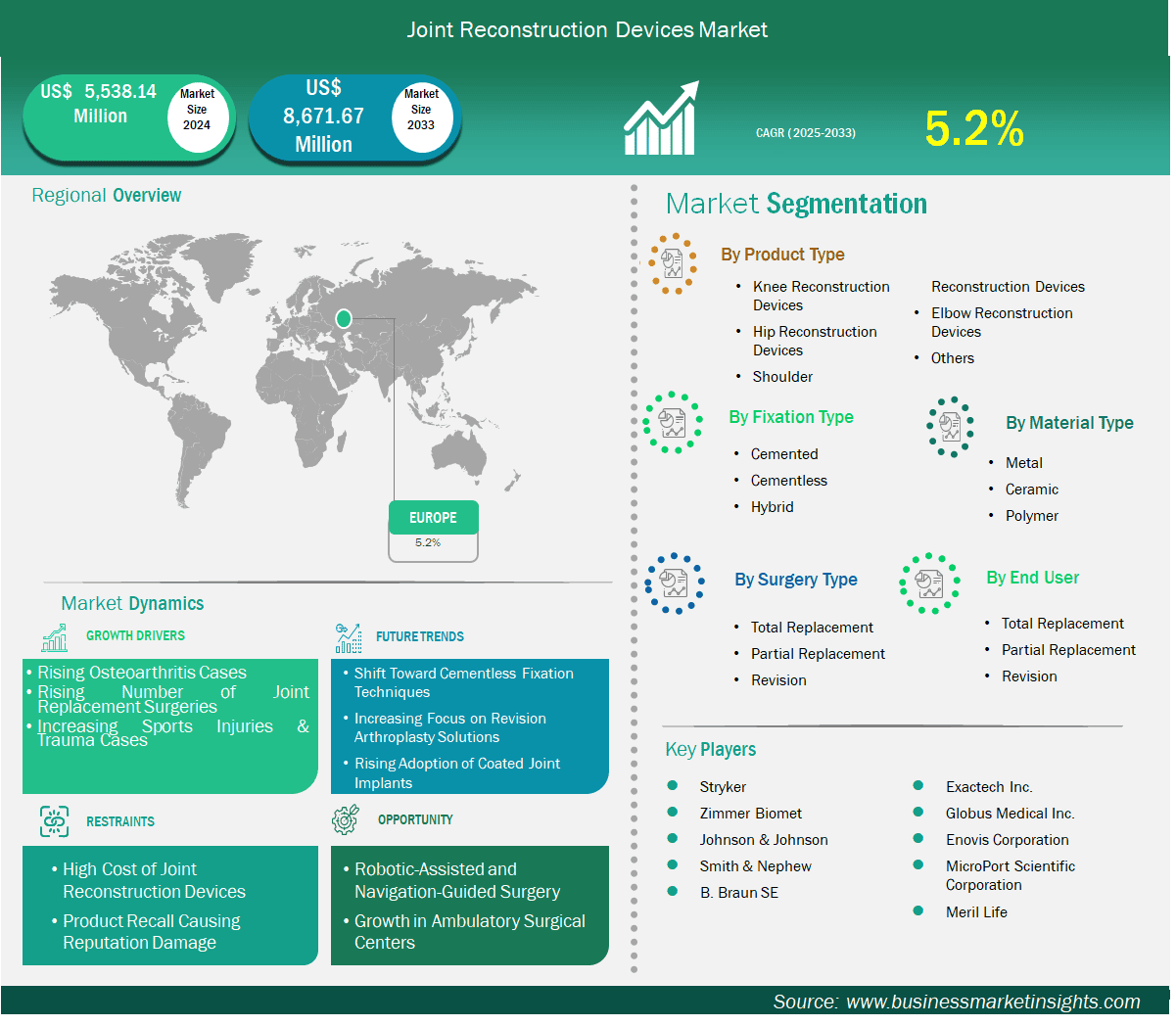
Task: Click Globus Medical Inc. in Key Players
Action: (1011, 814)
